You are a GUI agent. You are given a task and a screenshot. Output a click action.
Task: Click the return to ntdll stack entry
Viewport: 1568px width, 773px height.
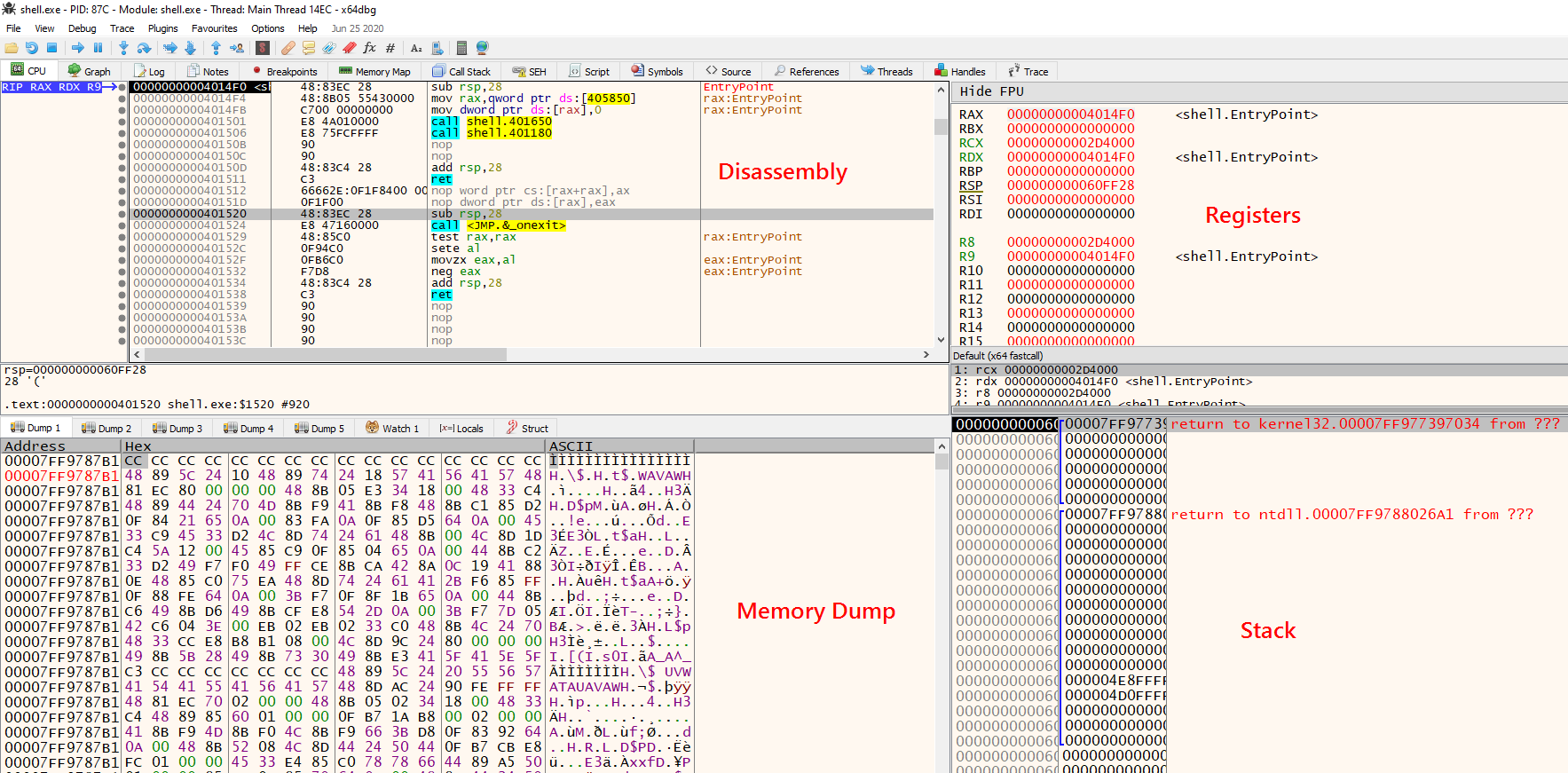tap(1351, 514)
